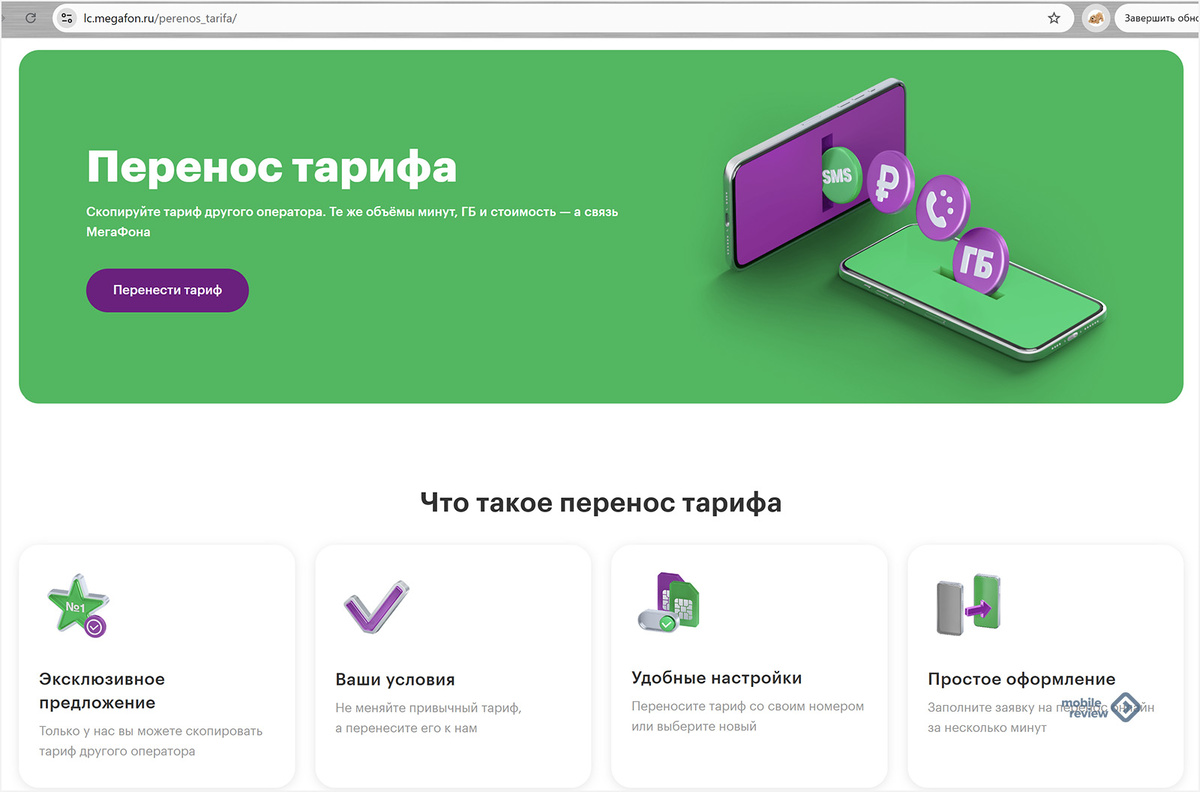Open the browser profile avatar
1200x792 pixels.
(x=1095, y=18)
